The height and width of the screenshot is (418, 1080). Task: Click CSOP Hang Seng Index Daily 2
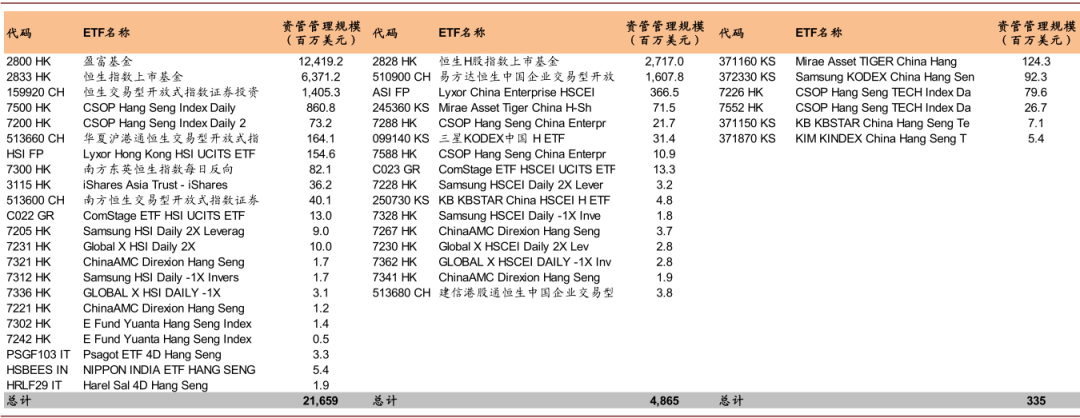point(164,123)
